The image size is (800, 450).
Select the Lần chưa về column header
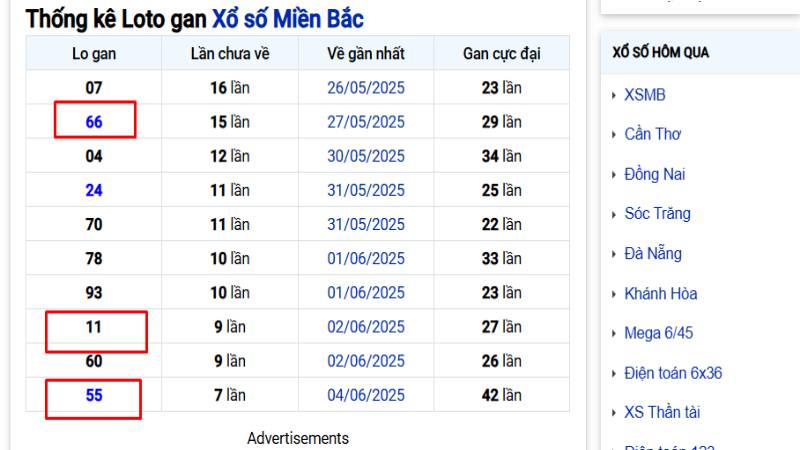coord(230,54)
